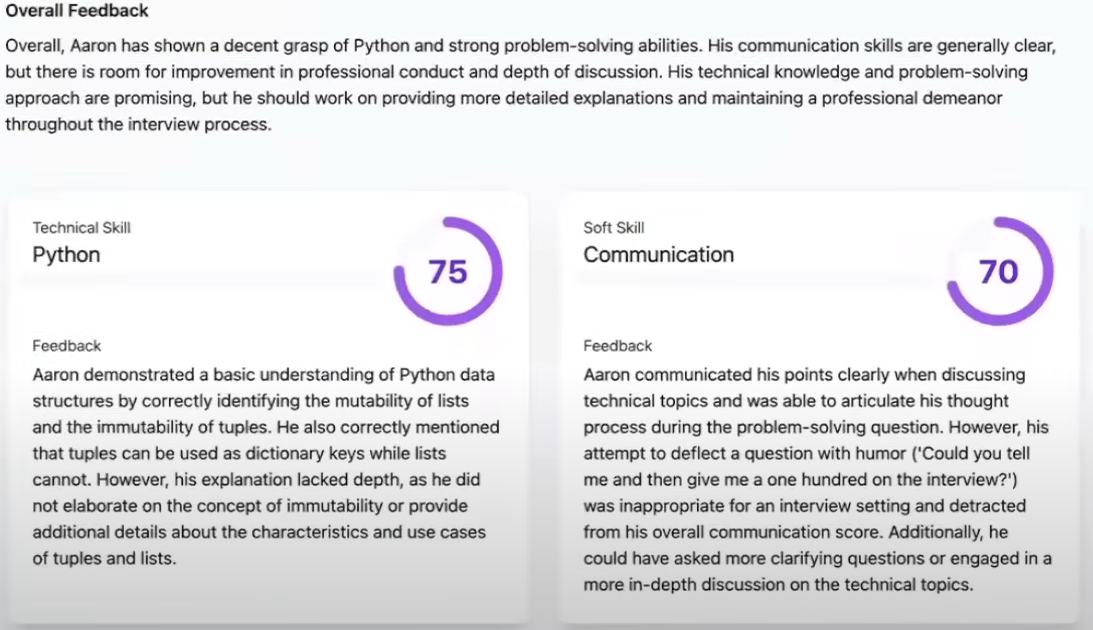Click the Communication score ring showing 70
The image size is (1093, 630).
[999, 271]
